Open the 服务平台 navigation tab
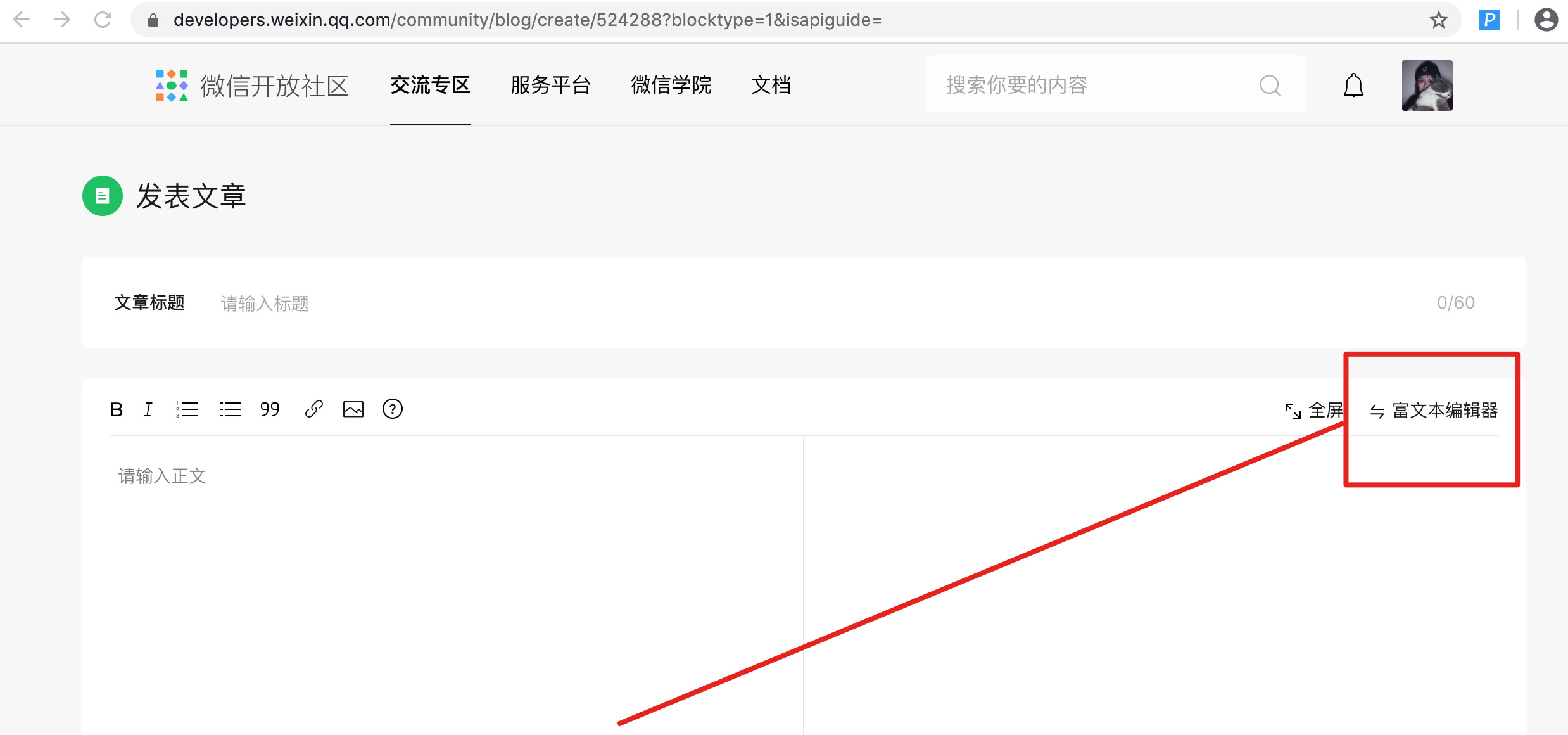The width and height of the screenshot is (1568, 735). click(x=550, y=85)
